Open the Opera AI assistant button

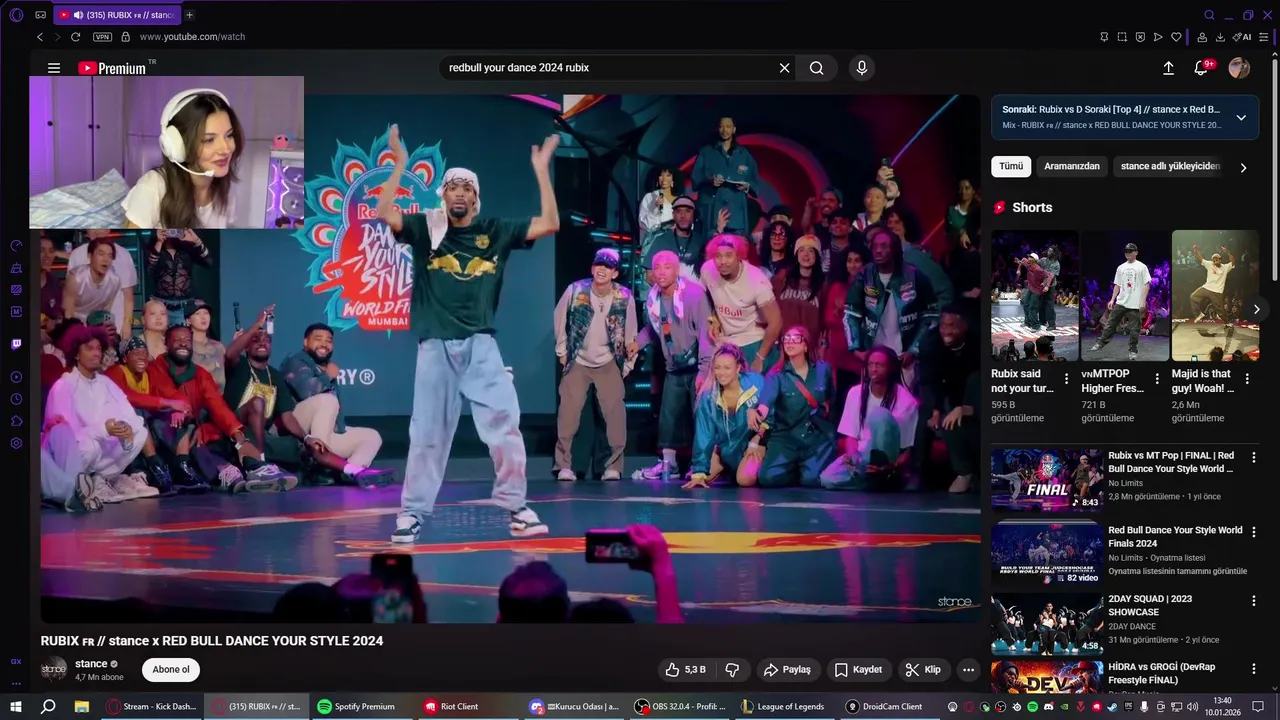click(1242, 37)
